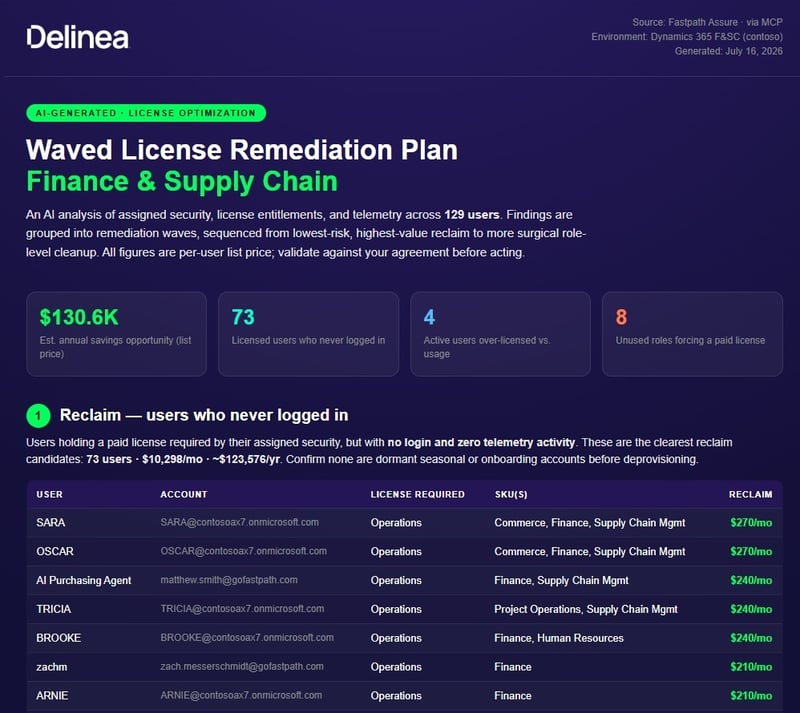The image size is (800, 713).
Task: Select the 4 over-licensed users card
Action: click(x=500, y=334)
